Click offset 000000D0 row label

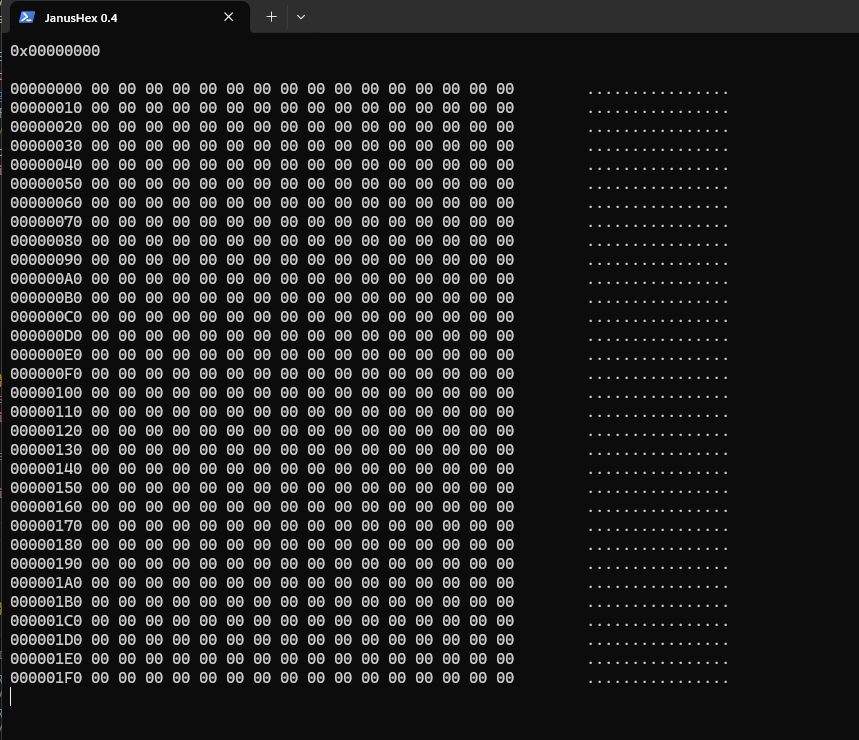coord(46,336)
